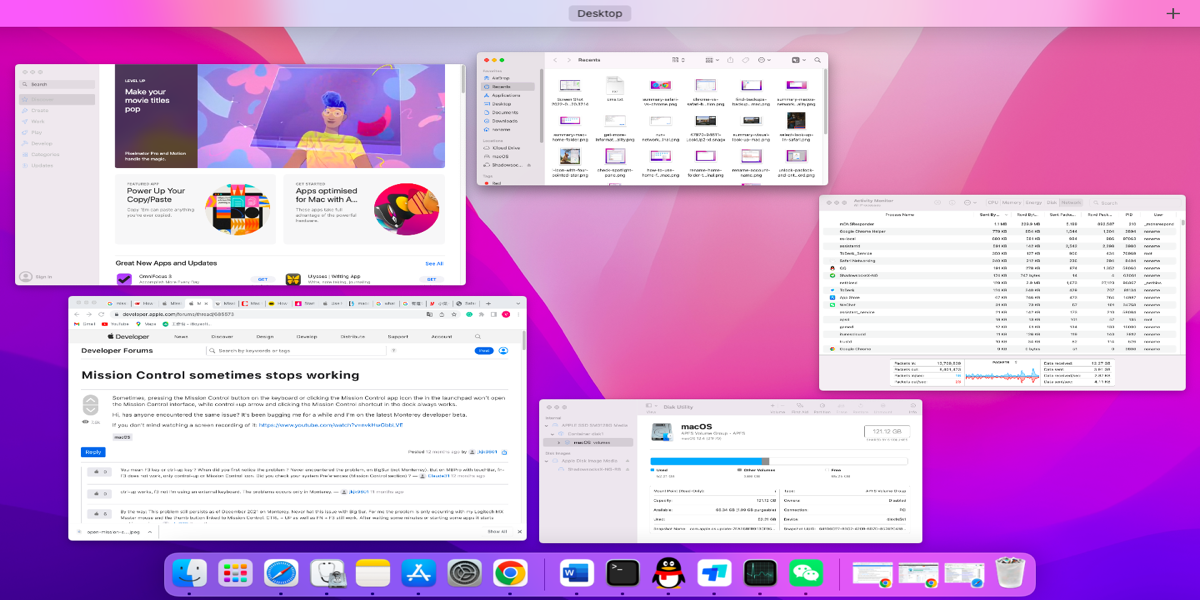Image resolution: width=1200 pixels, height=600 pixels.
Task: Select the Desktop space at top
Action: click(x=600, y=13)
